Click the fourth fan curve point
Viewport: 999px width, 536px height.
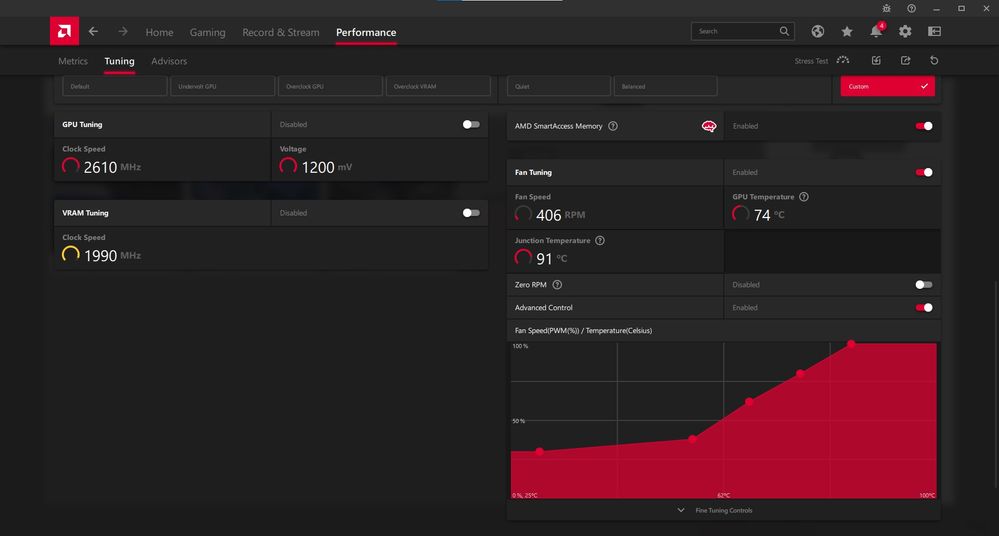pyautogui.click(x=800, y=373)
